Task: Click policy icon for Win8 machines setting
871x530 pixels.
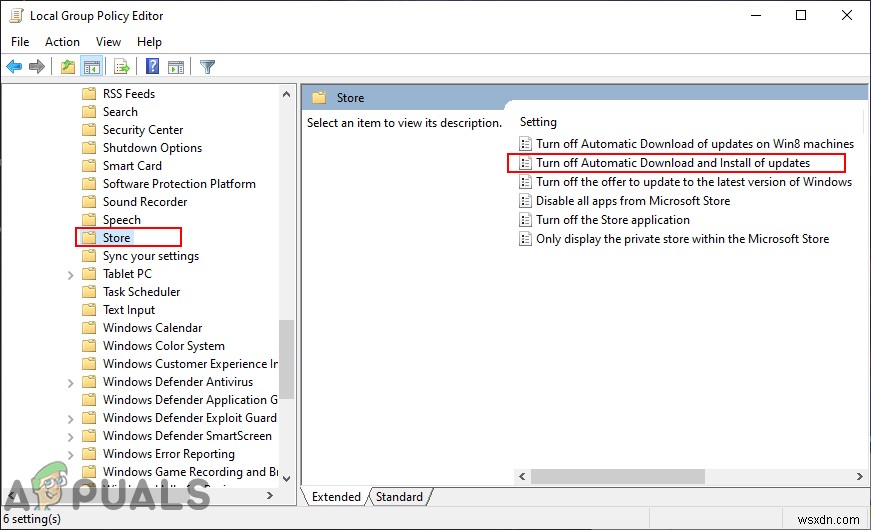Action: coord(525,144)
